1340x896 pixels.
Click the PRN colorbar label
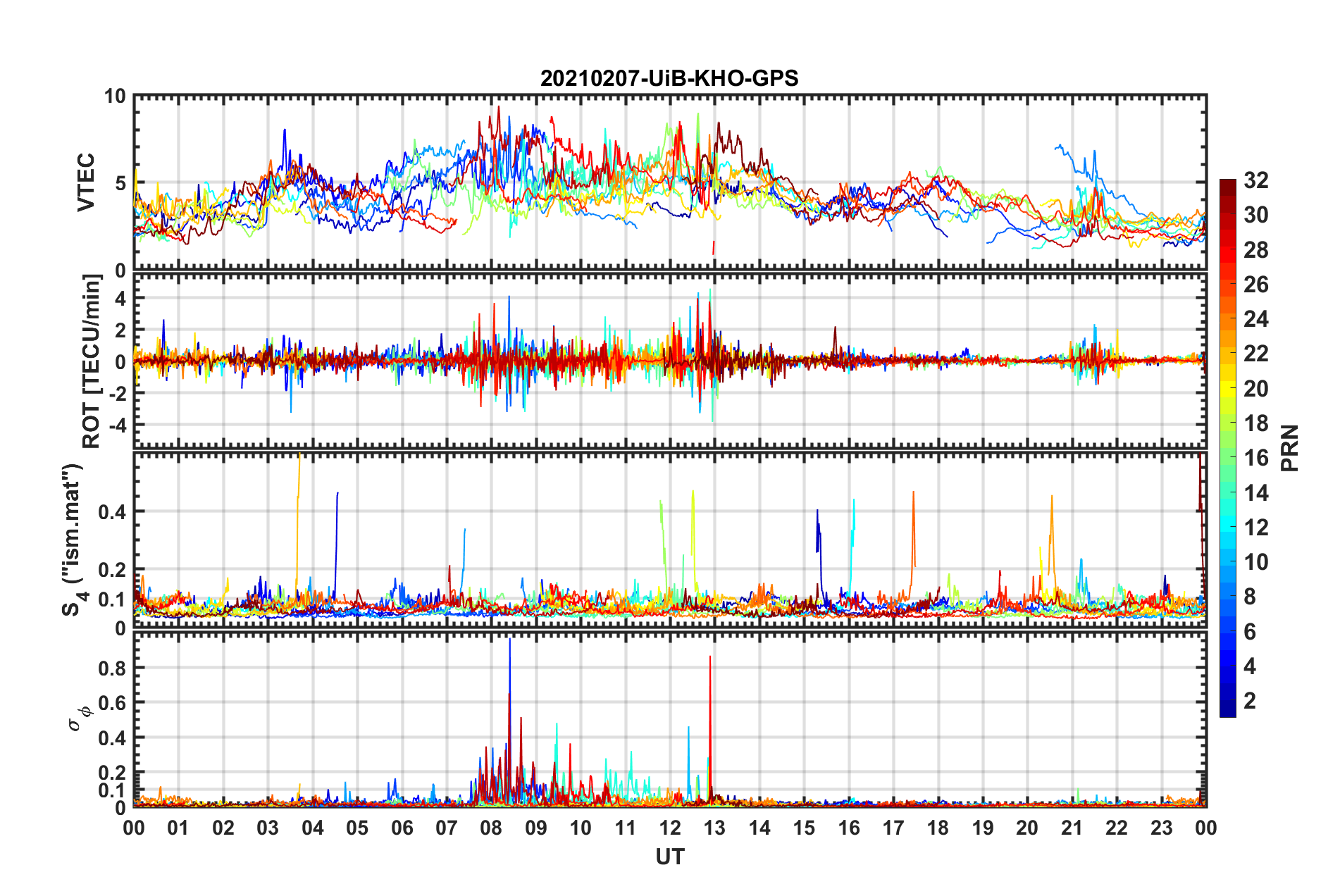pyautogui.click(x=1290, y=448)
